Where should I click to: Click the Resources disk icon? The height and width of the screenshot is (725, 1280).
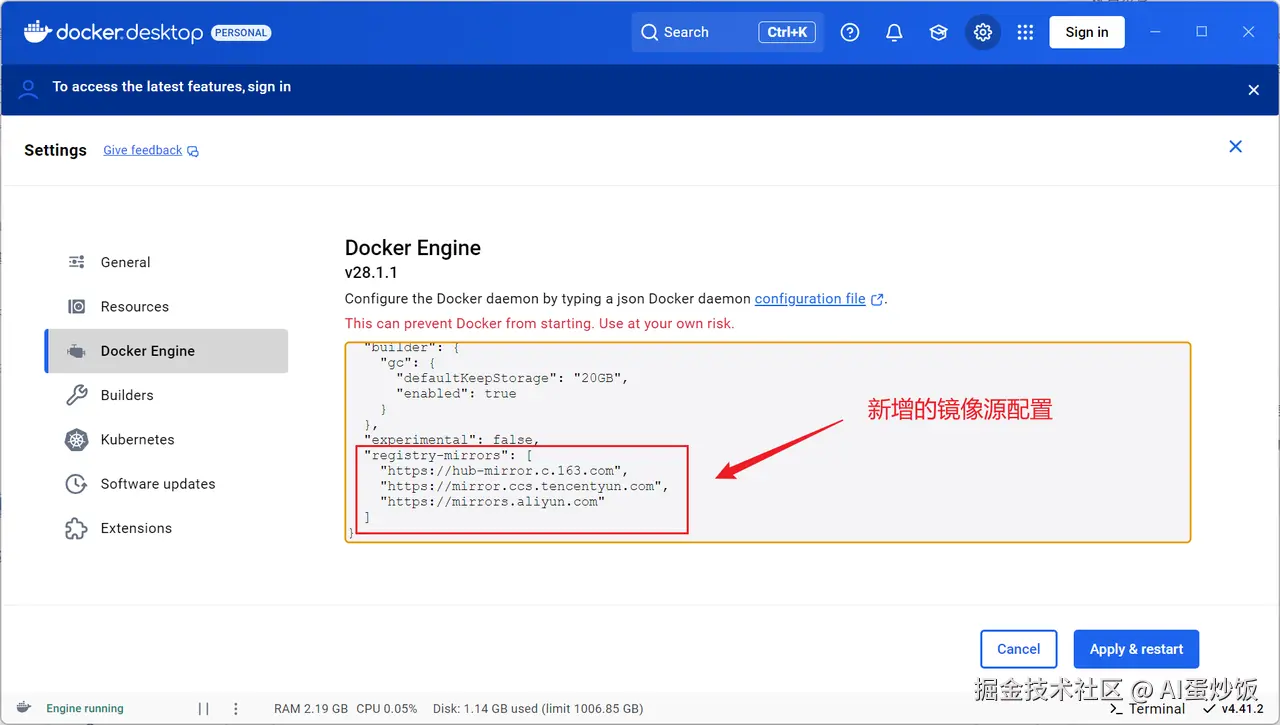click(x=76, y=307)
